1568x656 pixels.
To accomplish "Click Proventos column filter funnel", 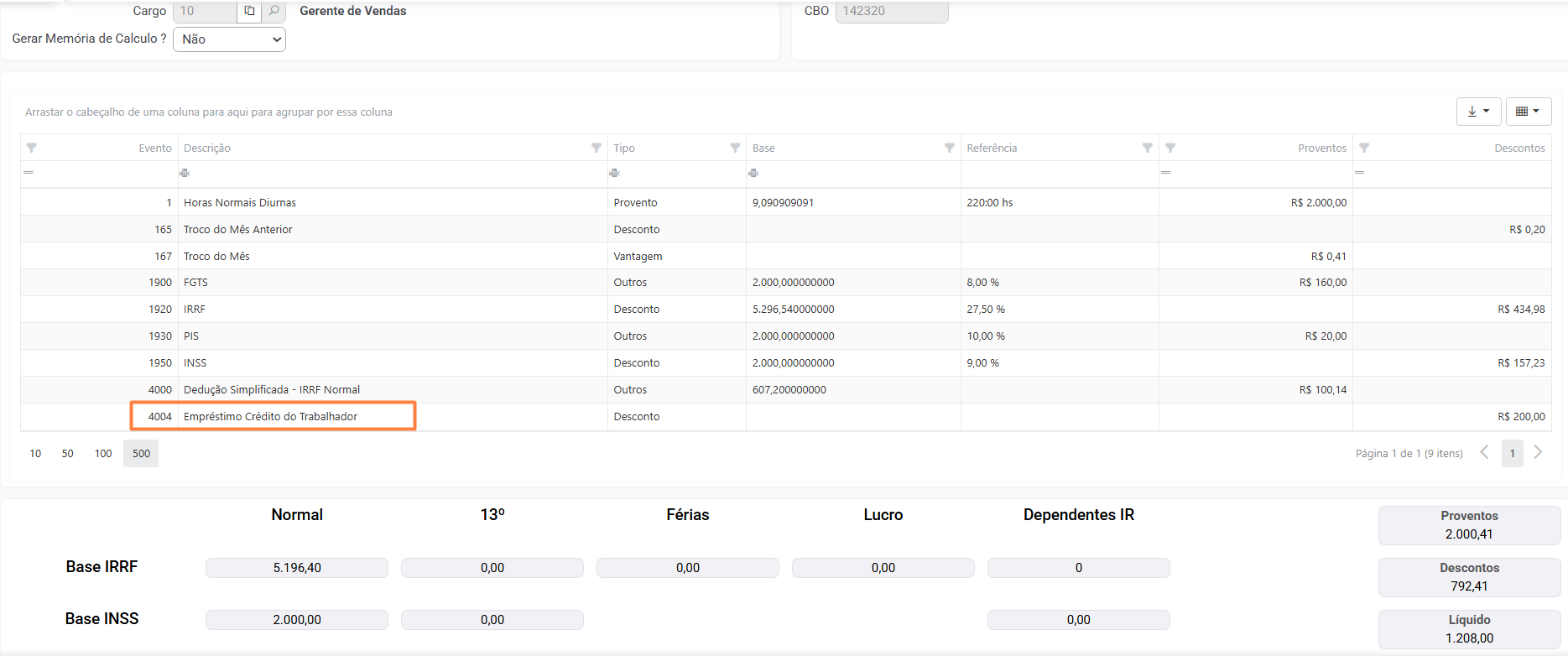I will (x=1170, y=148).
